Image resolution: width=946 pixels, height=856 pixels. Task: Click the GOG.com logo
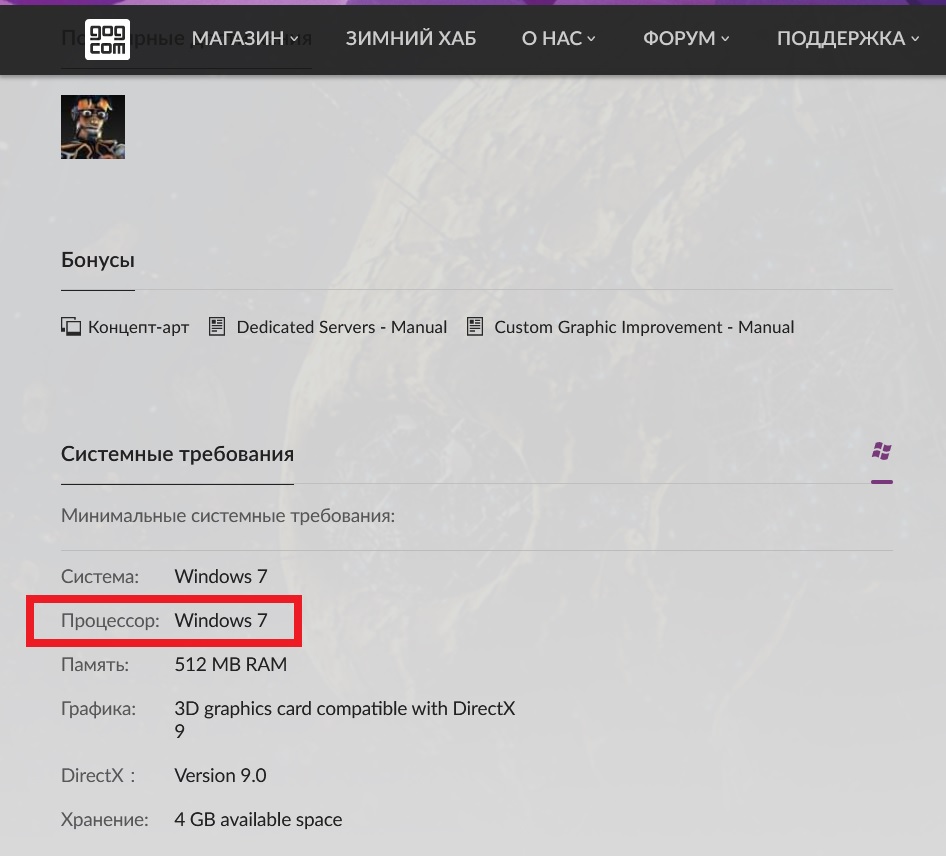point(107,39)
